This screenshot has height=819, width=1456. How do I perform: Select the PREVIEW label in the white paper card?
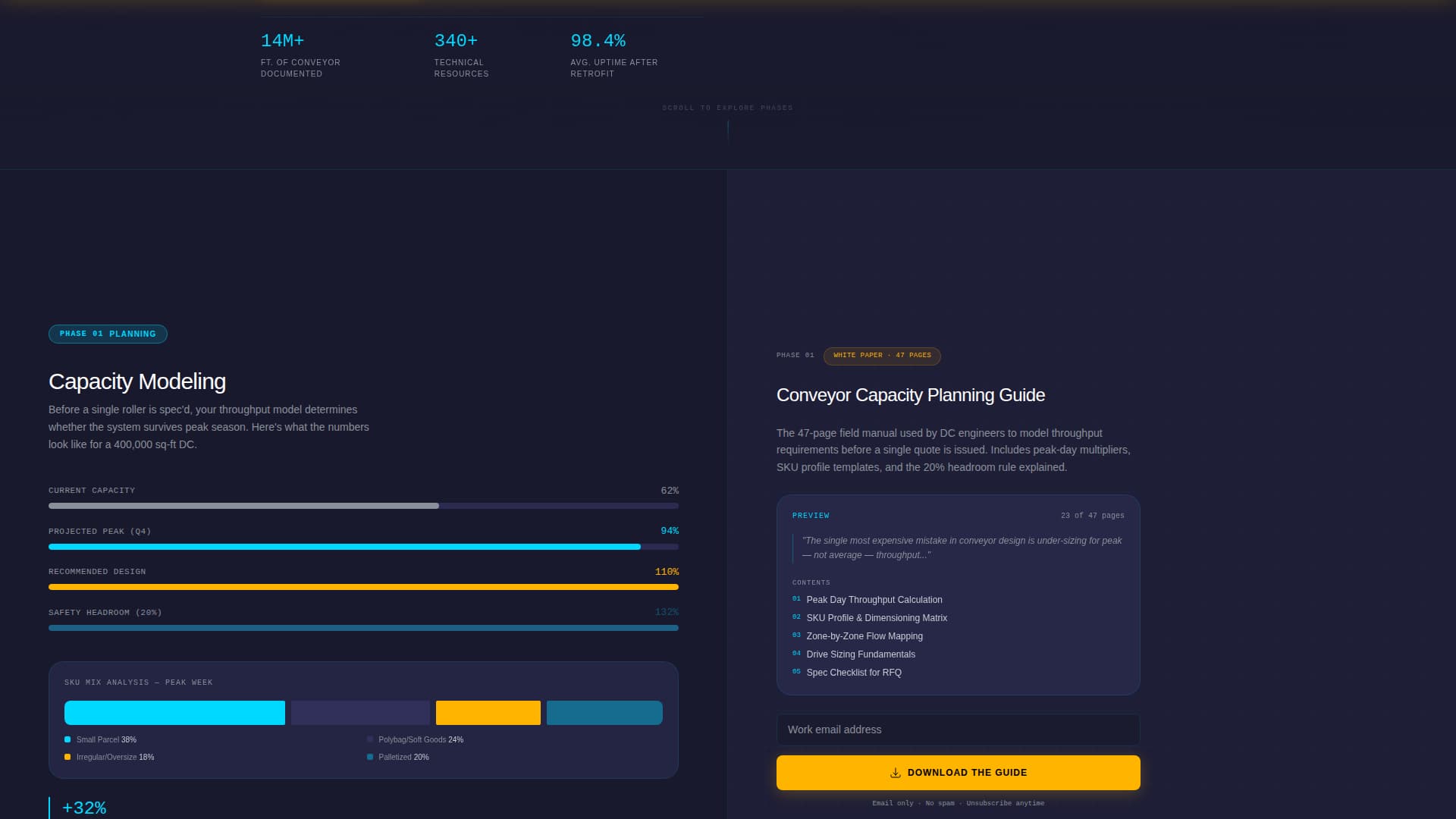810,515
